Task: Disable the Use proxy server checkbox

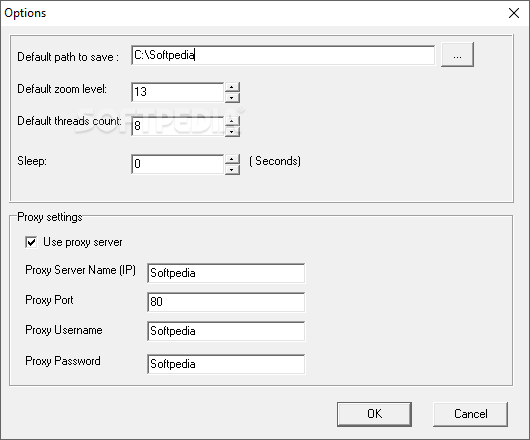Action: coord(31,242)
